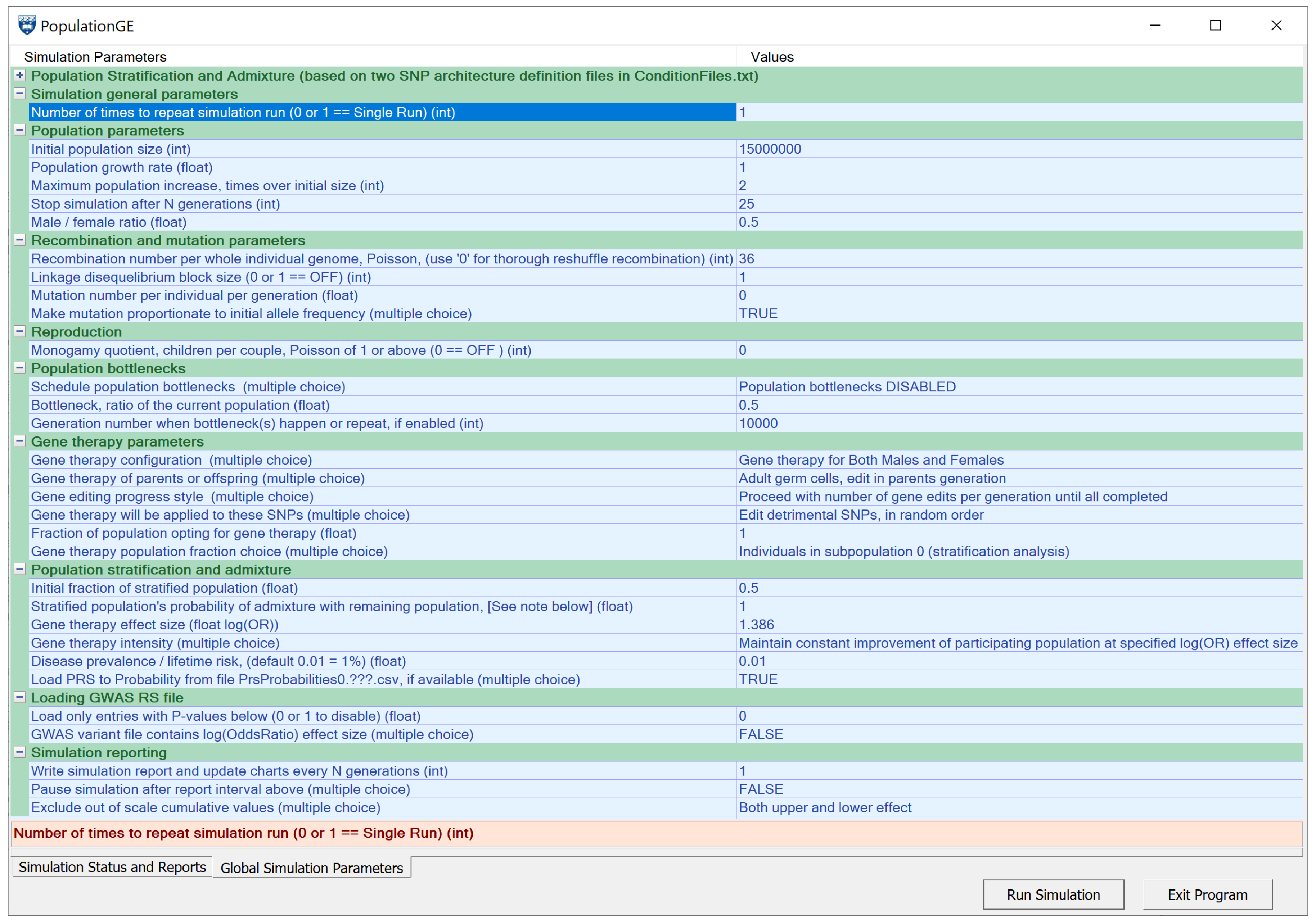Open Both upper and lower effect choice
Image resolution: width=1316 pixels, height=924 pixels.
coord(1020,808)
